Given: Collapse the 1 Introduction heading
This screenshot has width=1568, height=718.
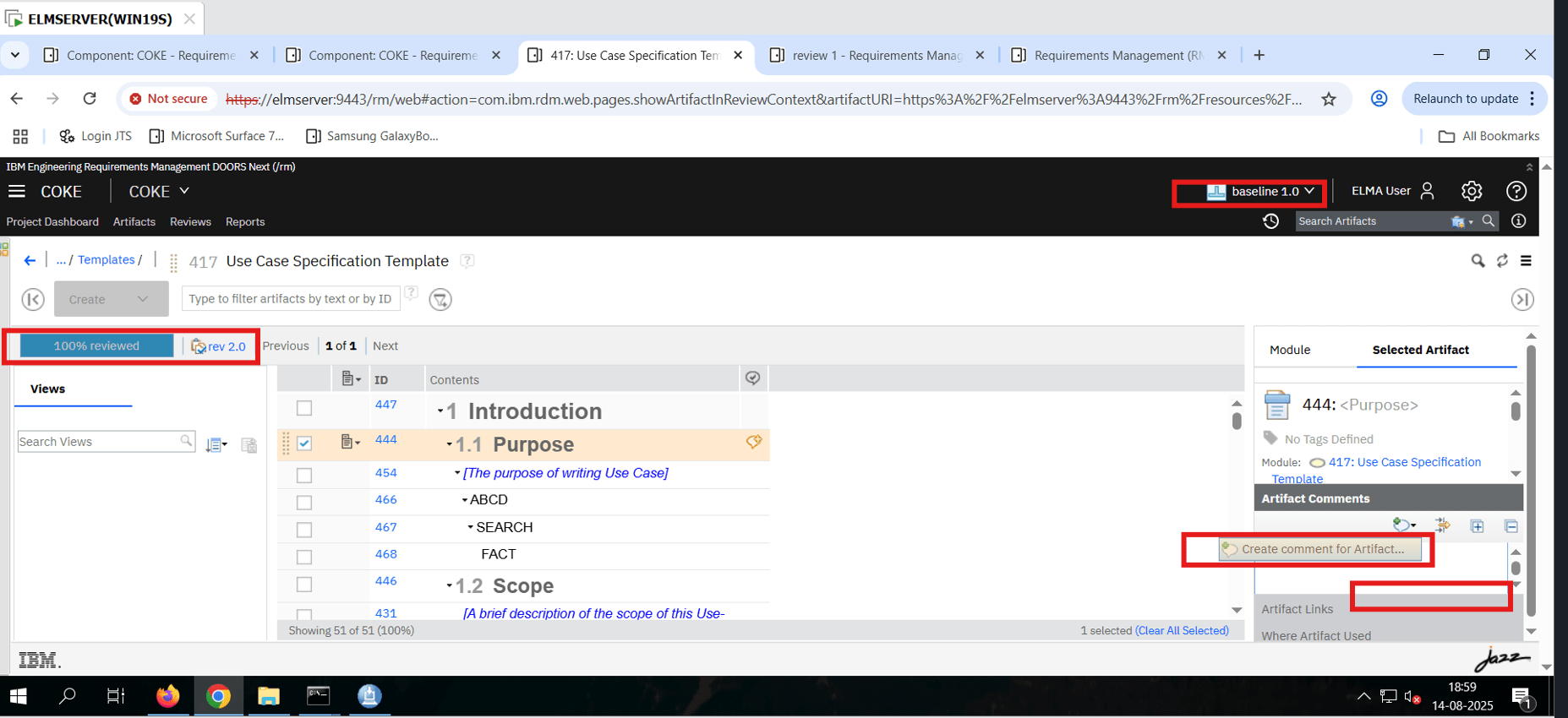Looking at the screenshot, I should (440, 411).
